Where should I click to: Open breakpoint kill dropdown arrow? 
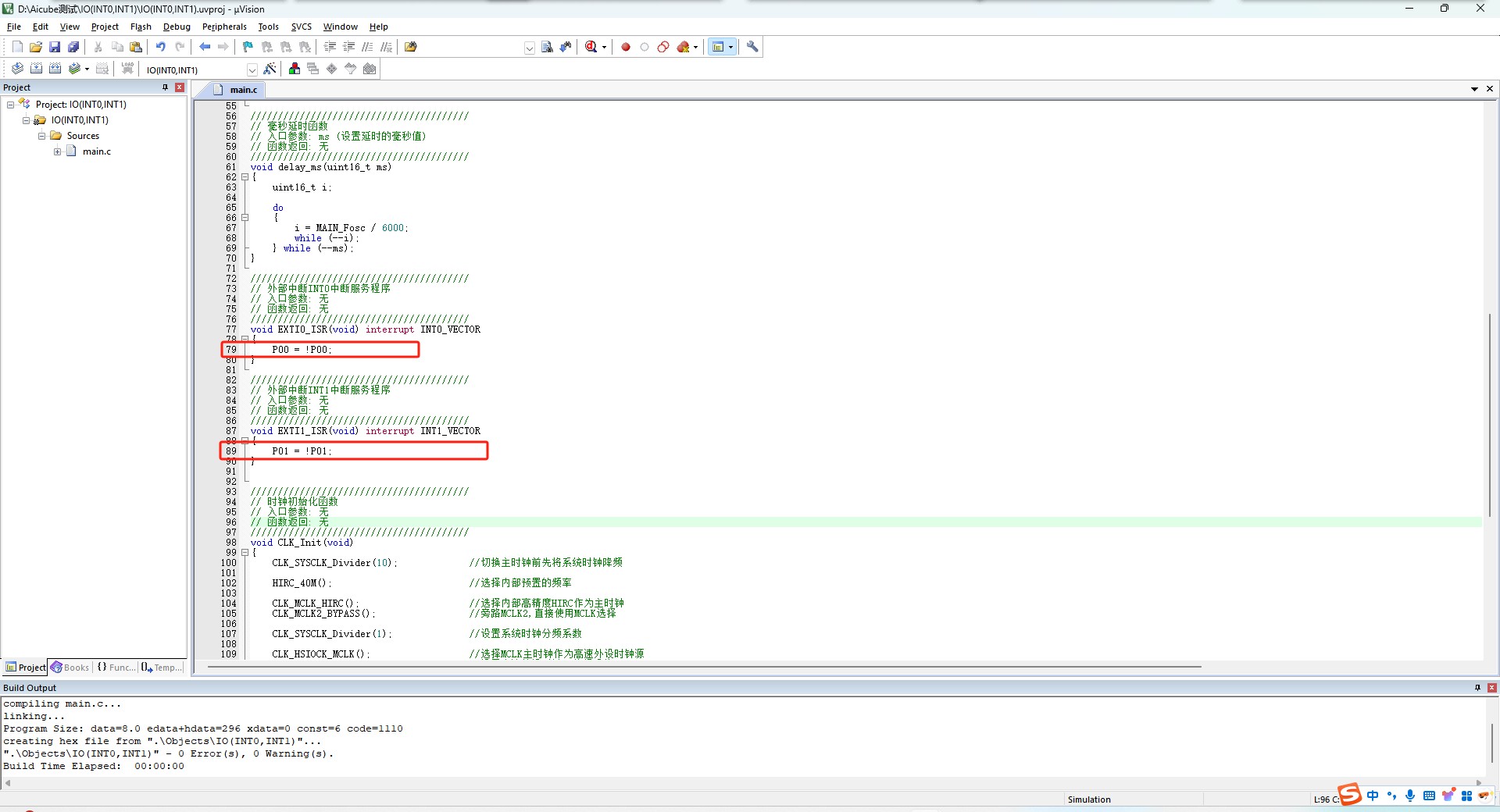(695, 47)
